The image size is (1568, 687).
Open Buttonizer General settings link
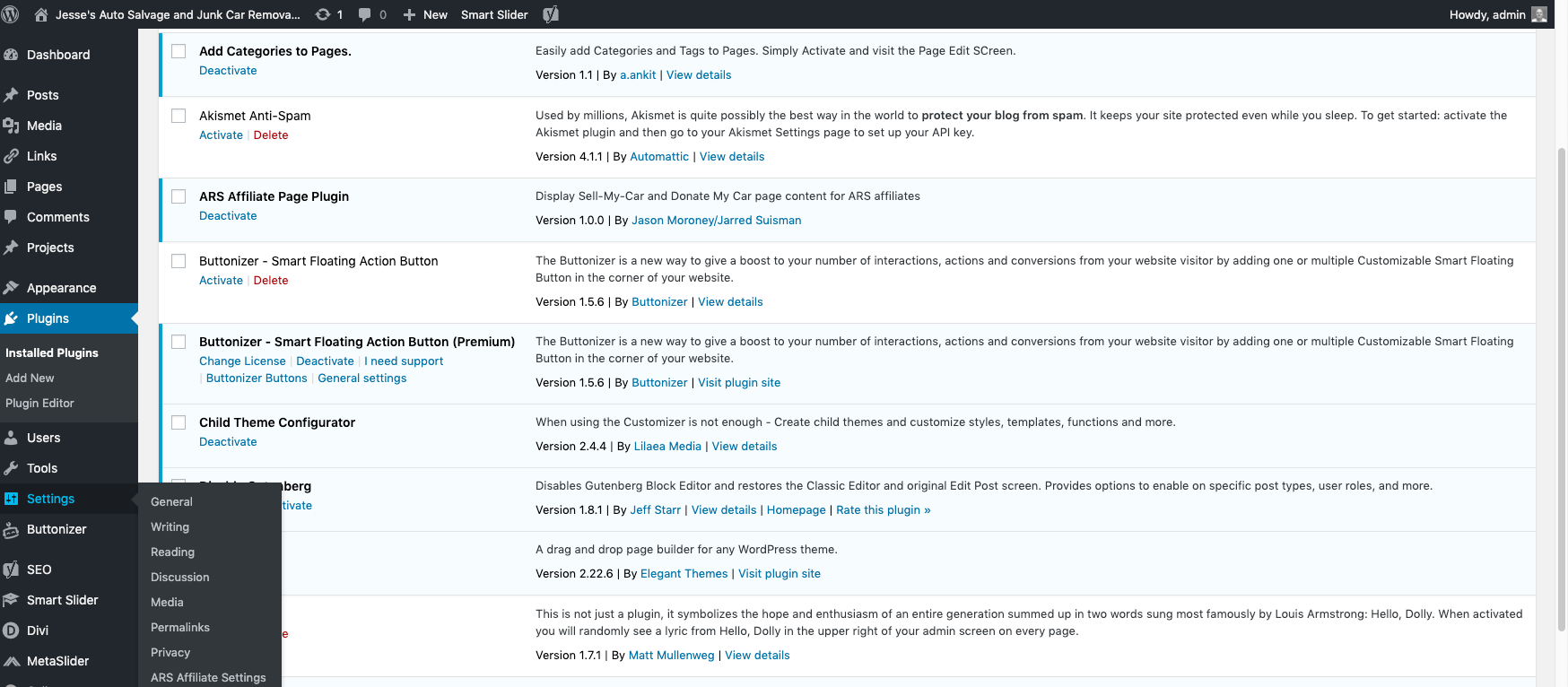(362, 378)
